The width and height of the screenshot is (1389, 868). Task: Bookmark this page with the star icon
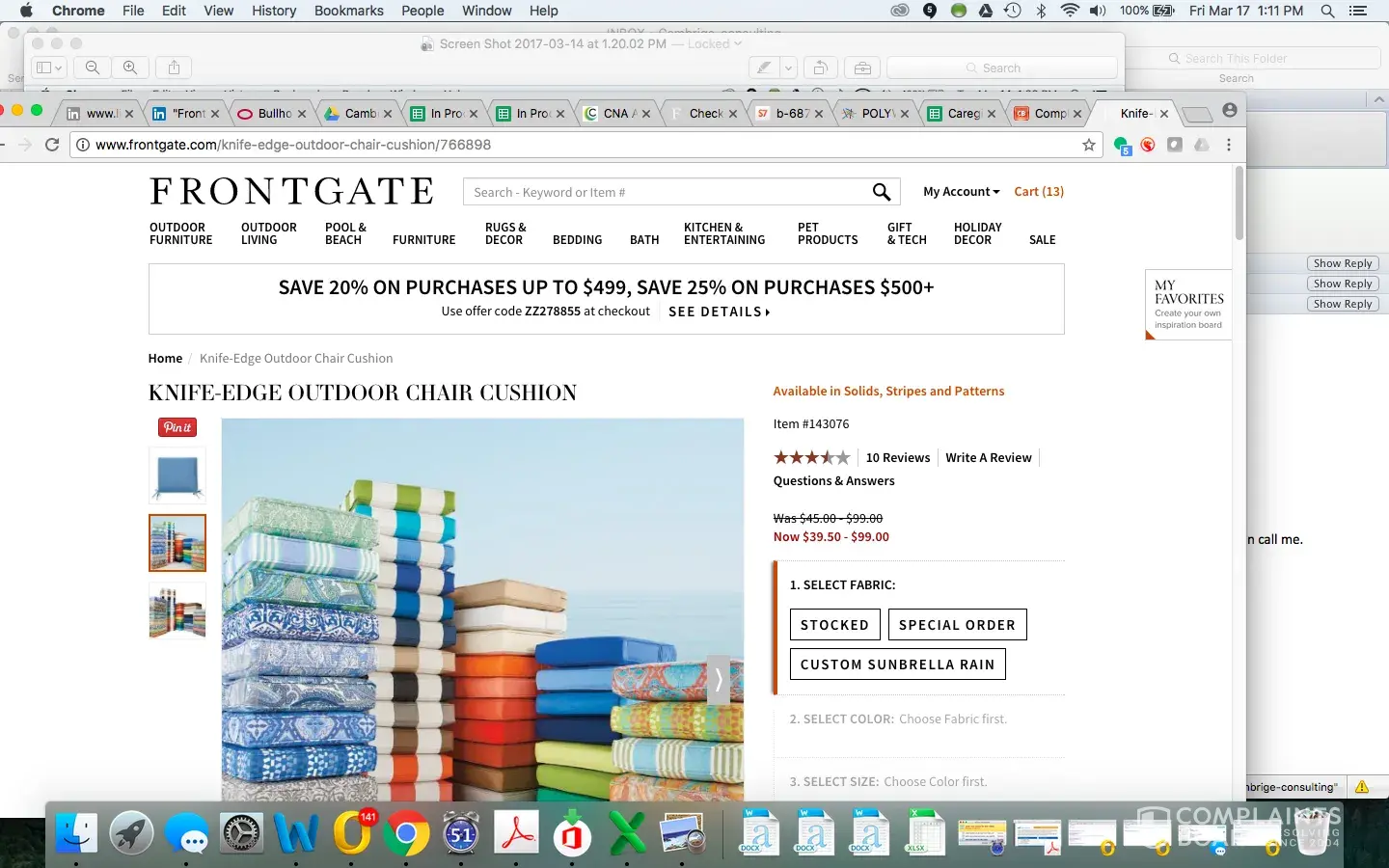(x=1089, y=145)
